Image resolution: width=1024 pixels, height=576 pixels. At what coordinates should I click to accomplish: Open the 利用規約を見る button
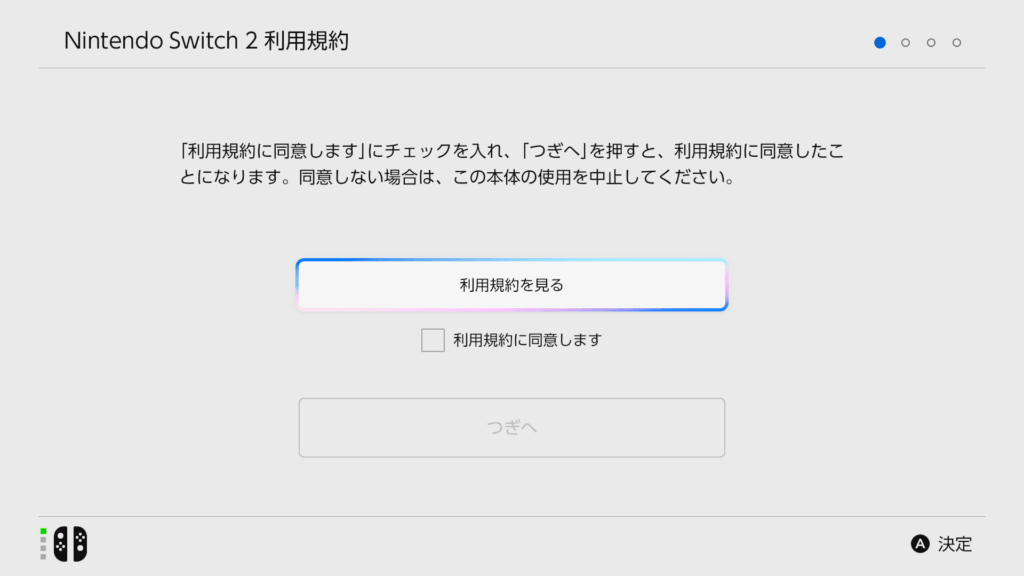(512, 285)
